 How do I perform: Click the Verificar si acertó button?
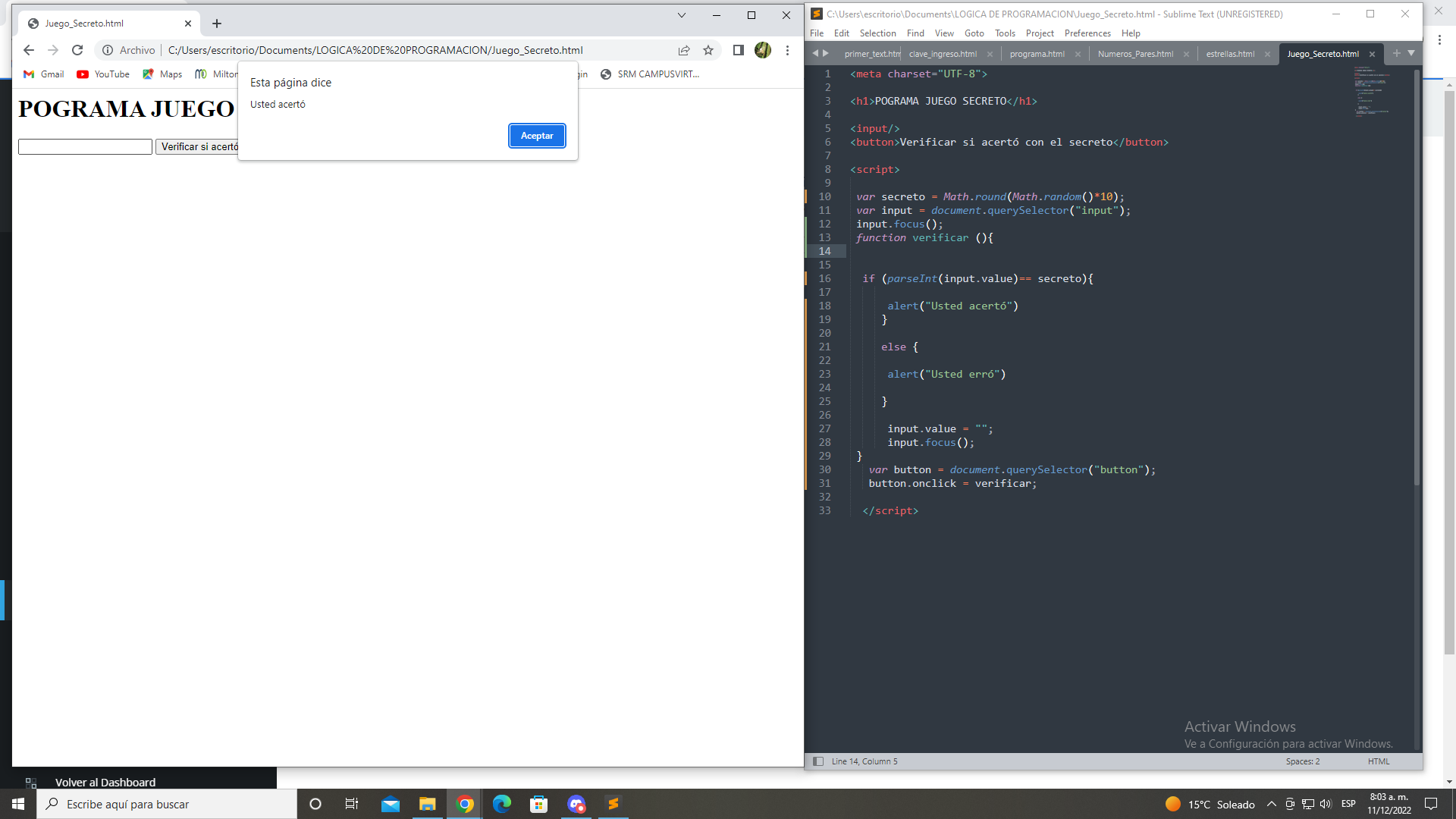click(x=199, y=146)
